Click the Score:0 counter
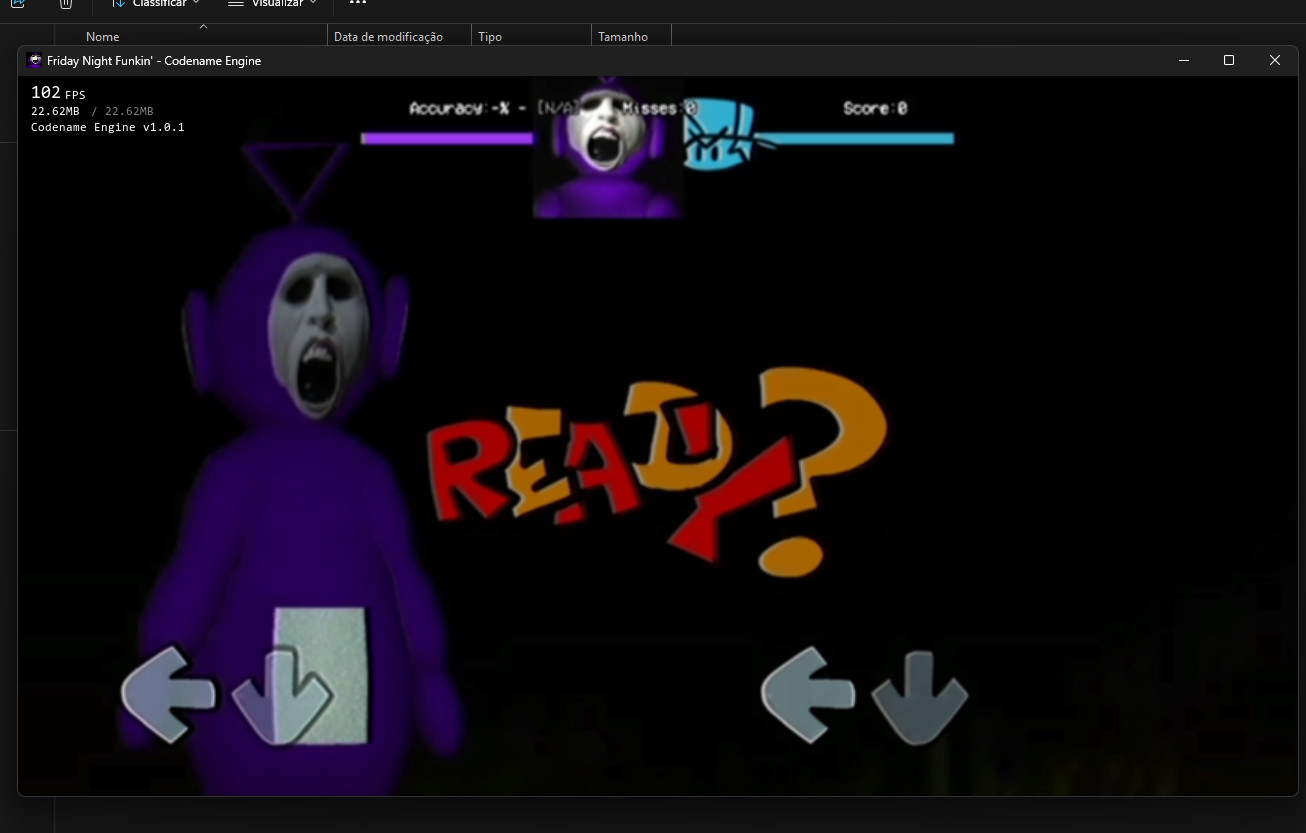Screen dimensions: 1306x833 click(875, 108)
